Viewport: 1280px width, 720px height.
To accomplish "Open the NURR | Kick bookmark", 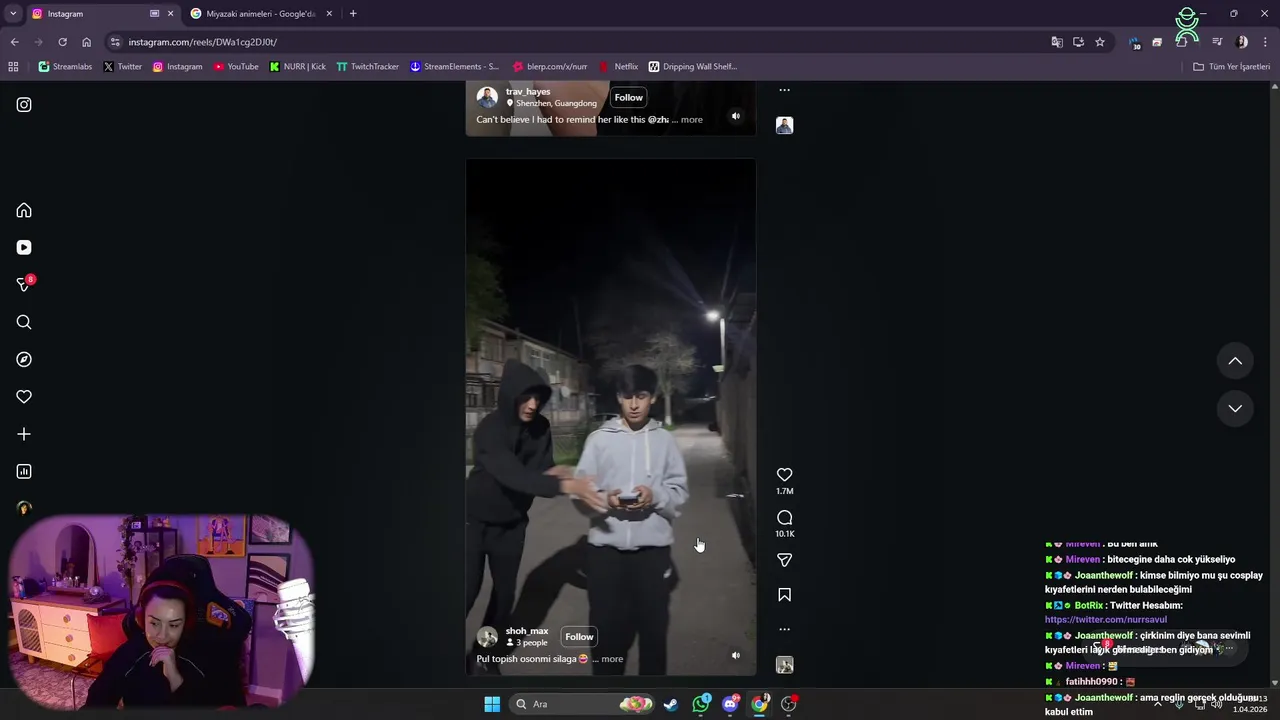I will click(298, 67).
